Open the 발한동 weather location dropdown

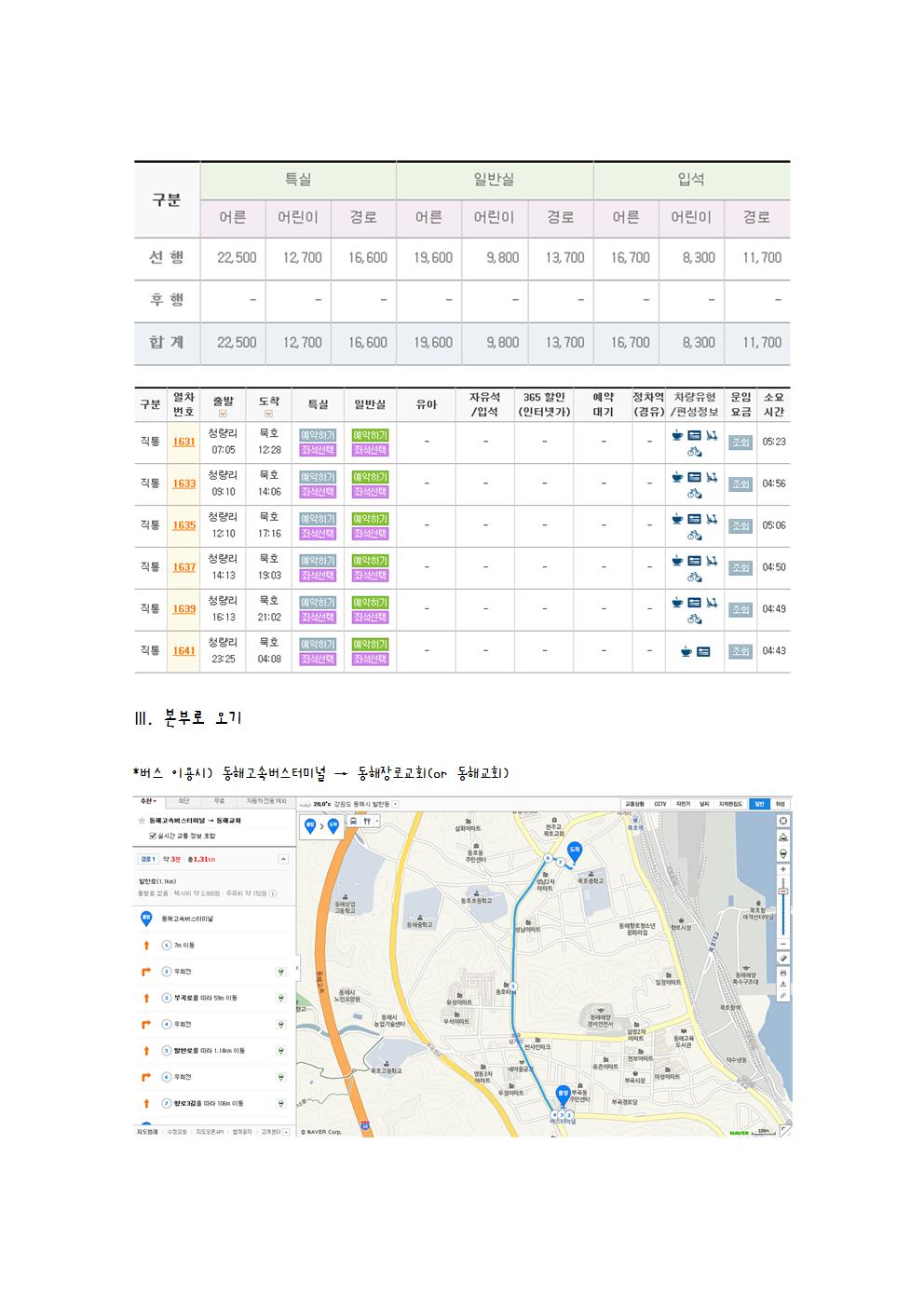tap(396, 802)
